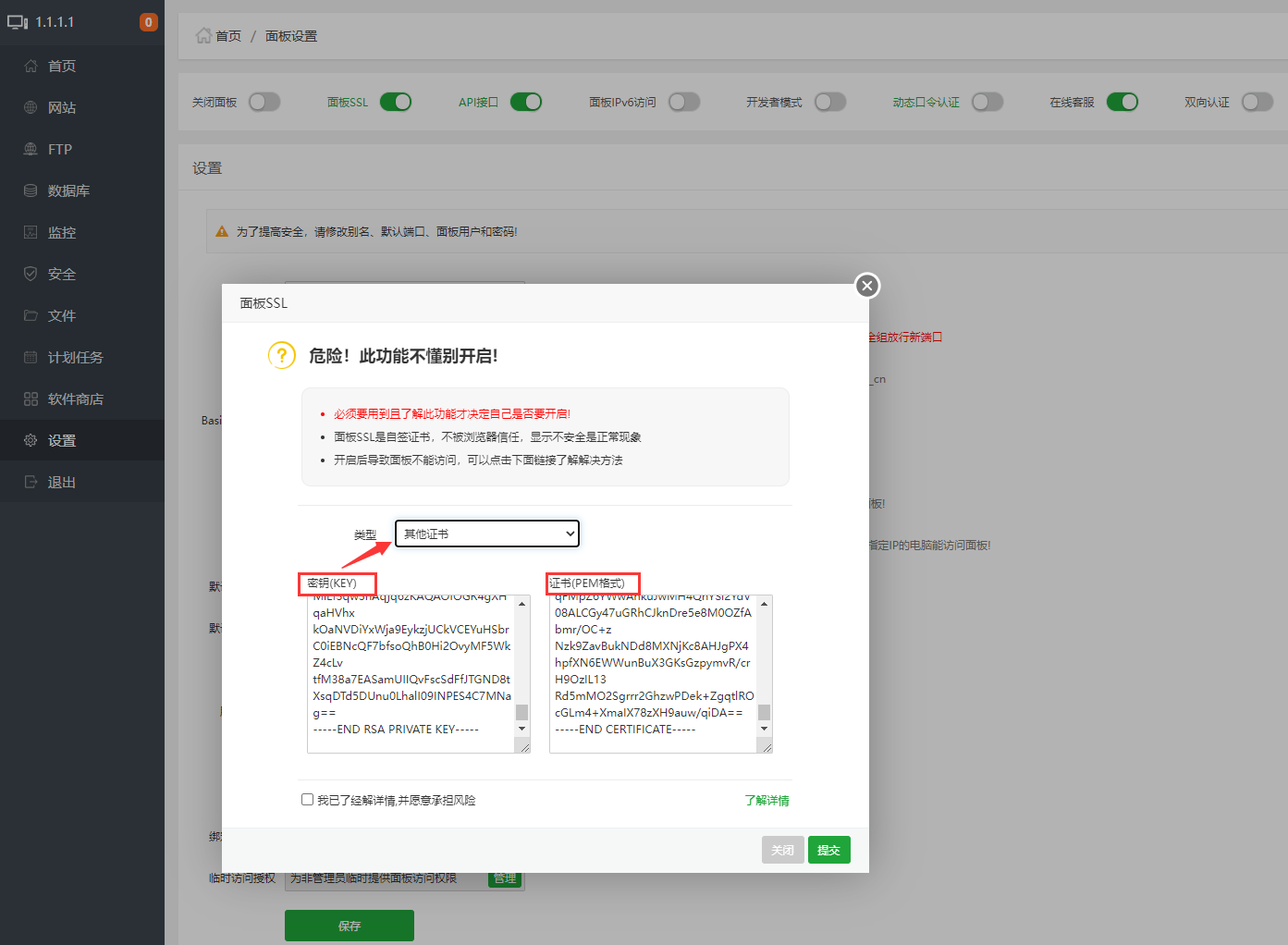Click the 密钥(KEY) scrollbar up arrow
1288x945 pixels.
click(522, 604)
